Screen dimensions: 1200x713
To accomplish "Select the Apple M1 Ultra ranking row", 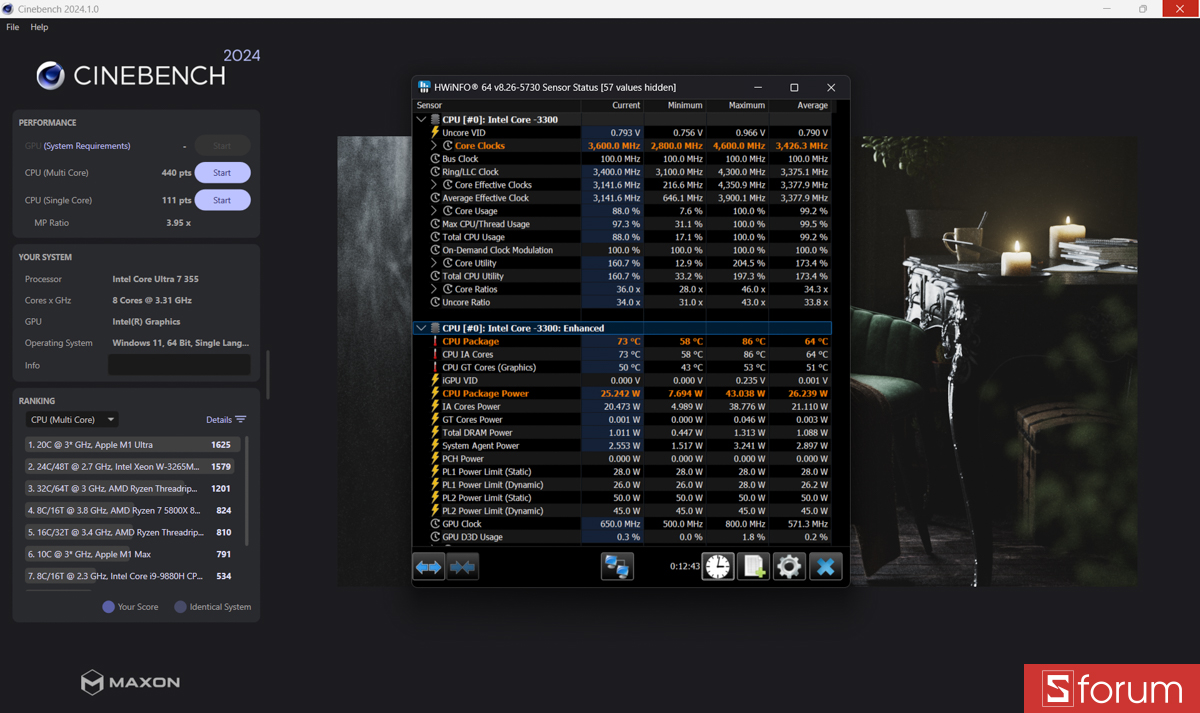I will pos(133,444).
